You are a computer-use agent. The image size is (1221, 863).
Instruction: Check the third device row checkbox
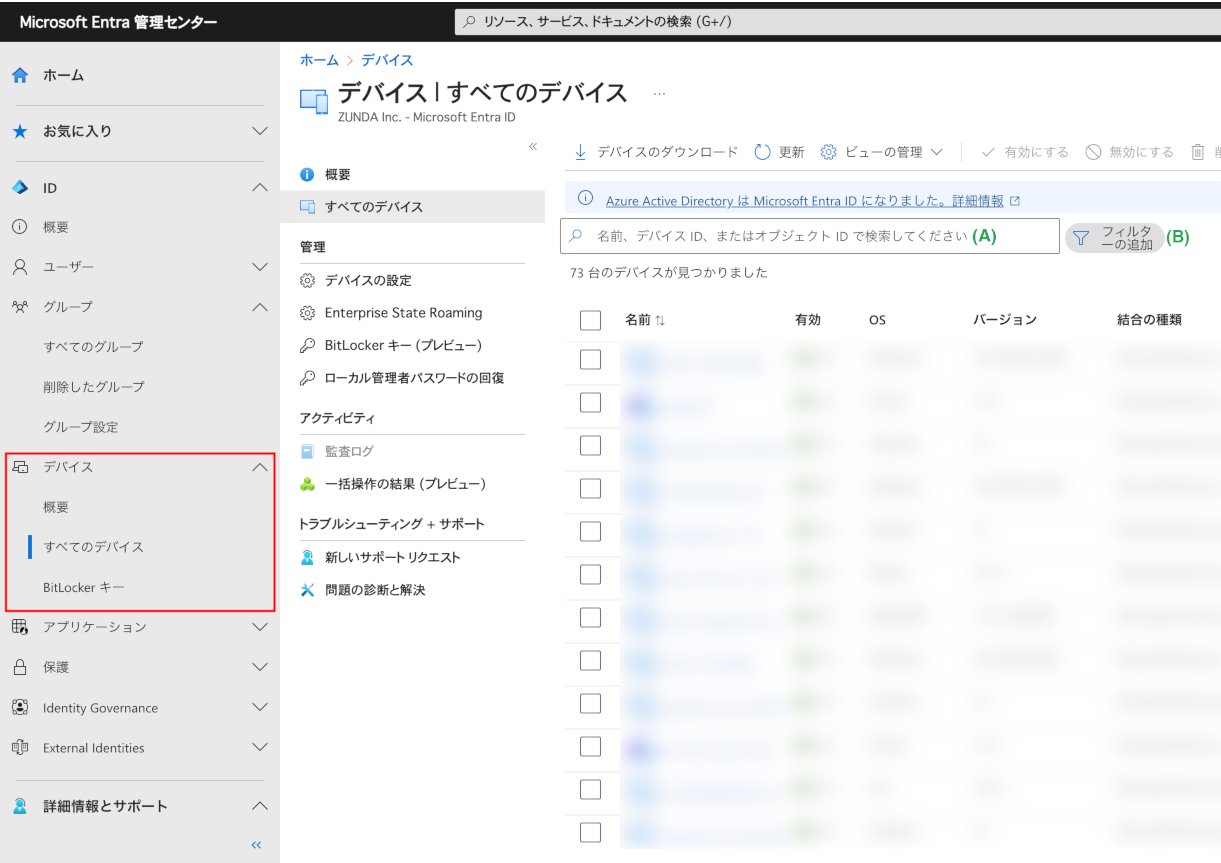[590, 445]
